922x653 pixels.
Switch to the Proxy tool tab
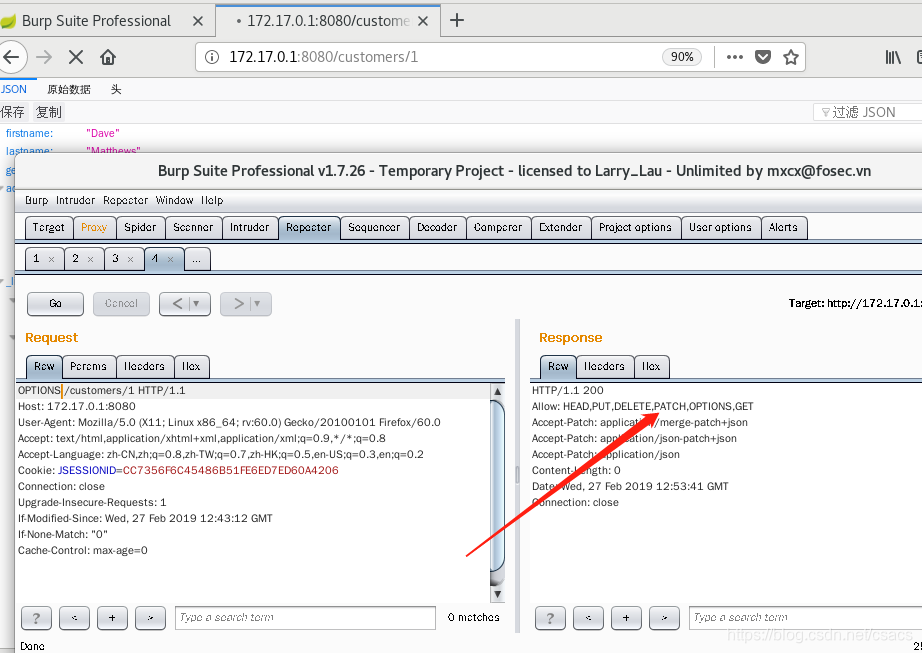tap(94, 227)
